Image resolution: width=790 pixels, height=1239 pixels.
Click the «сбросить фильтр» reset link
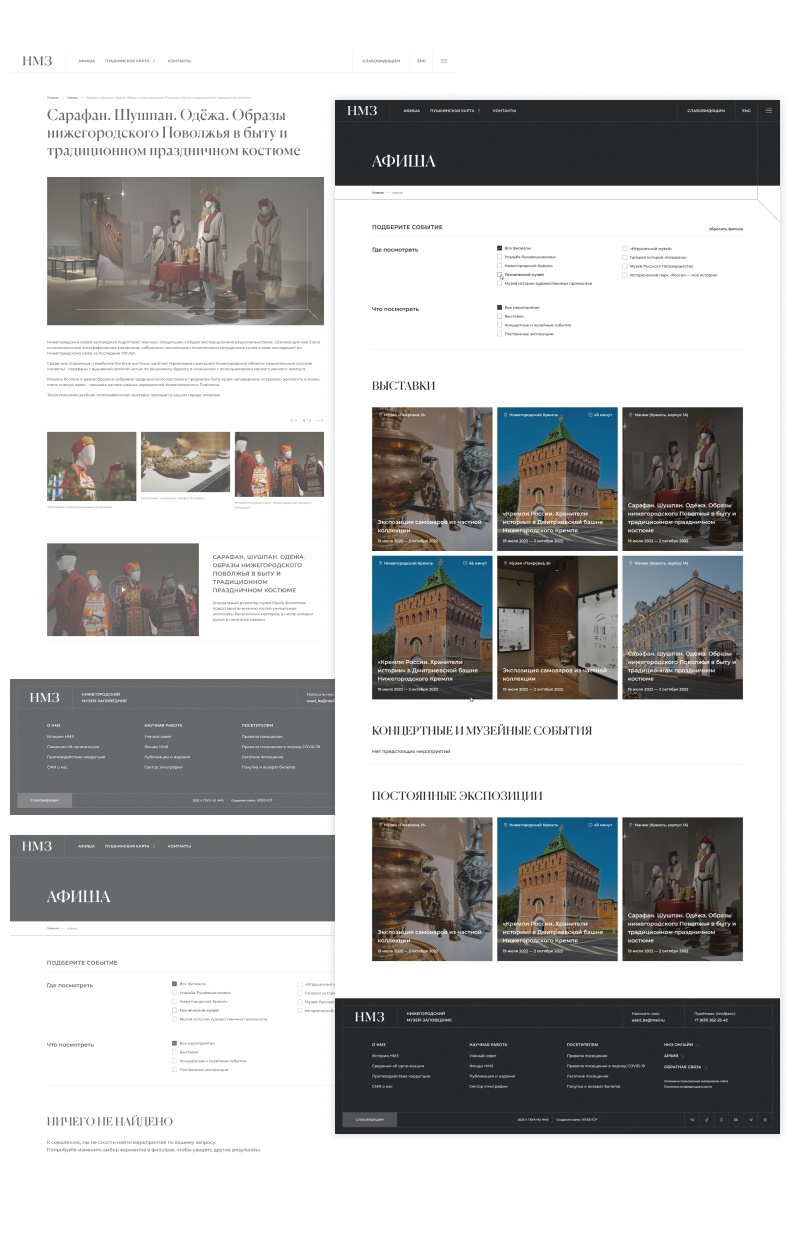[x=725, y=229]
